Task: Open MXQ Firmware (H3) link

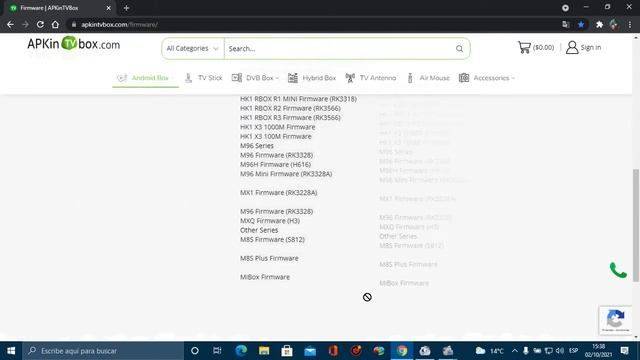Action: coord(270,221)
